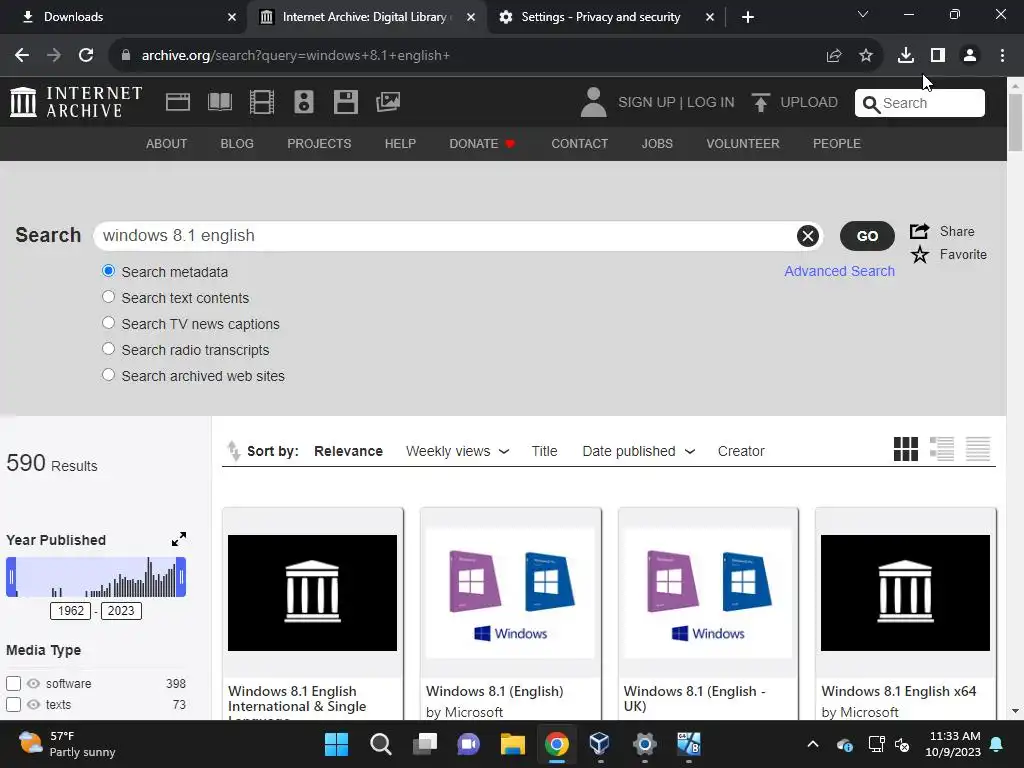Open the Advanced Search link
1024x768 pixels.
pyautogui.click(x=839, y=271)
